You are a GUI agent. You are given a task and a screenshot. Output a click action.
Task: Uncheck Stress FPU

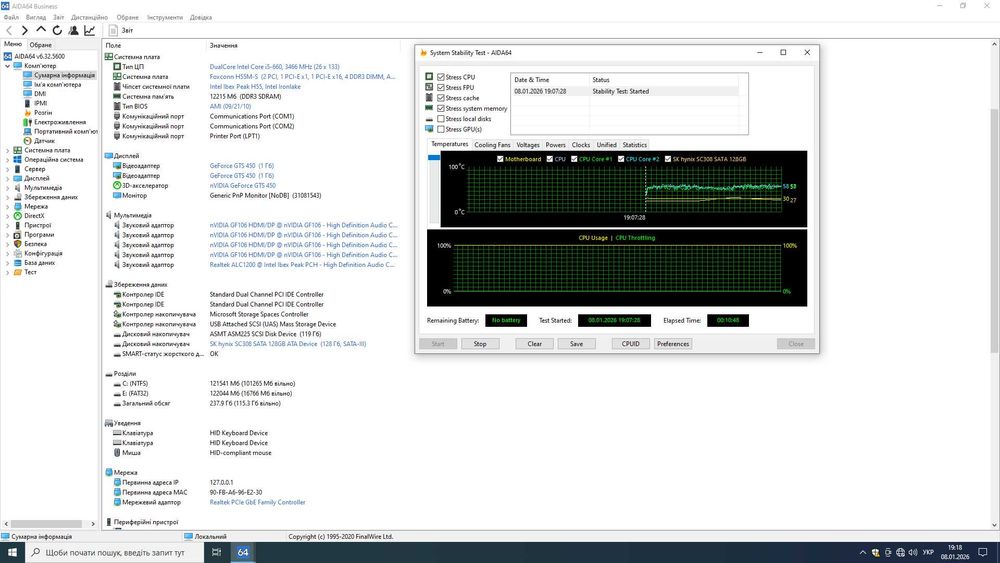[441, 87]
